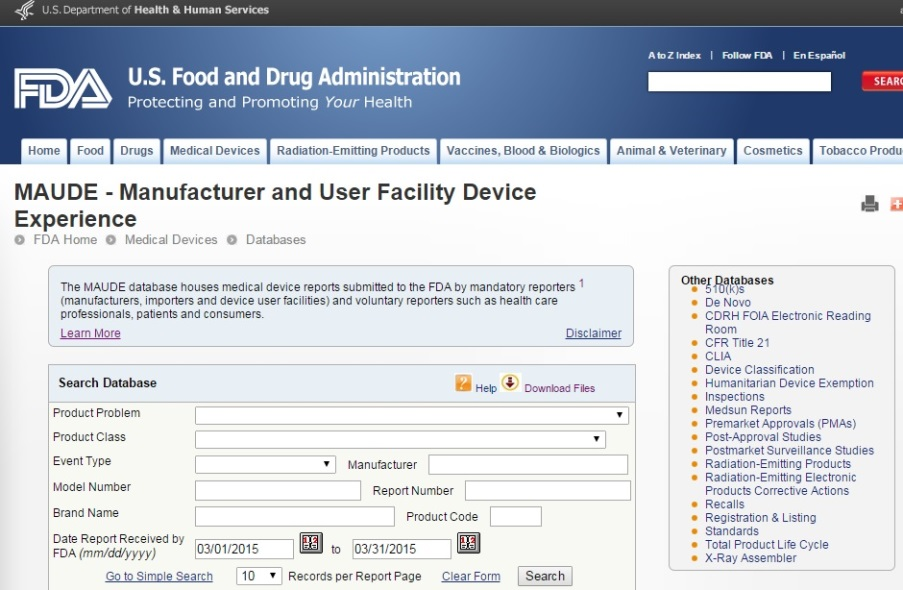Viewport: 903px width, 590px height.
Task: Click Databases breadcrumb
Action: pos(276,240)
